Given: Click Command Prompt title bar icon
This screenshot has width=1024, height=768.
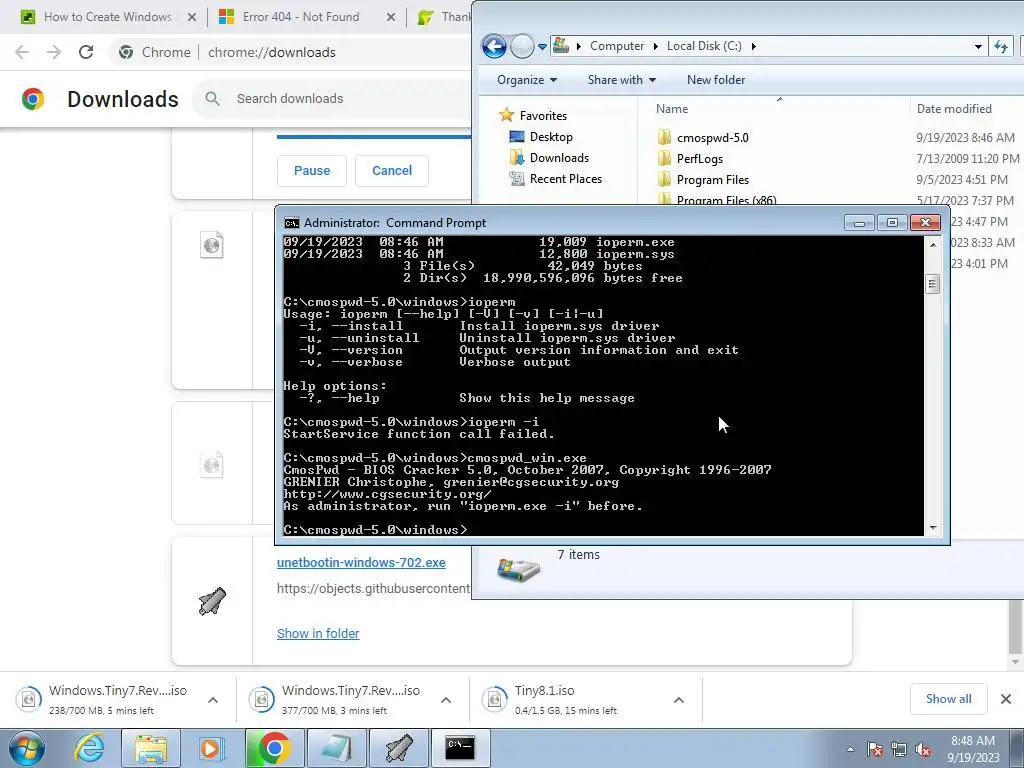Looking at the screenshot, I should pyautogui.click(x=291, y=223).
